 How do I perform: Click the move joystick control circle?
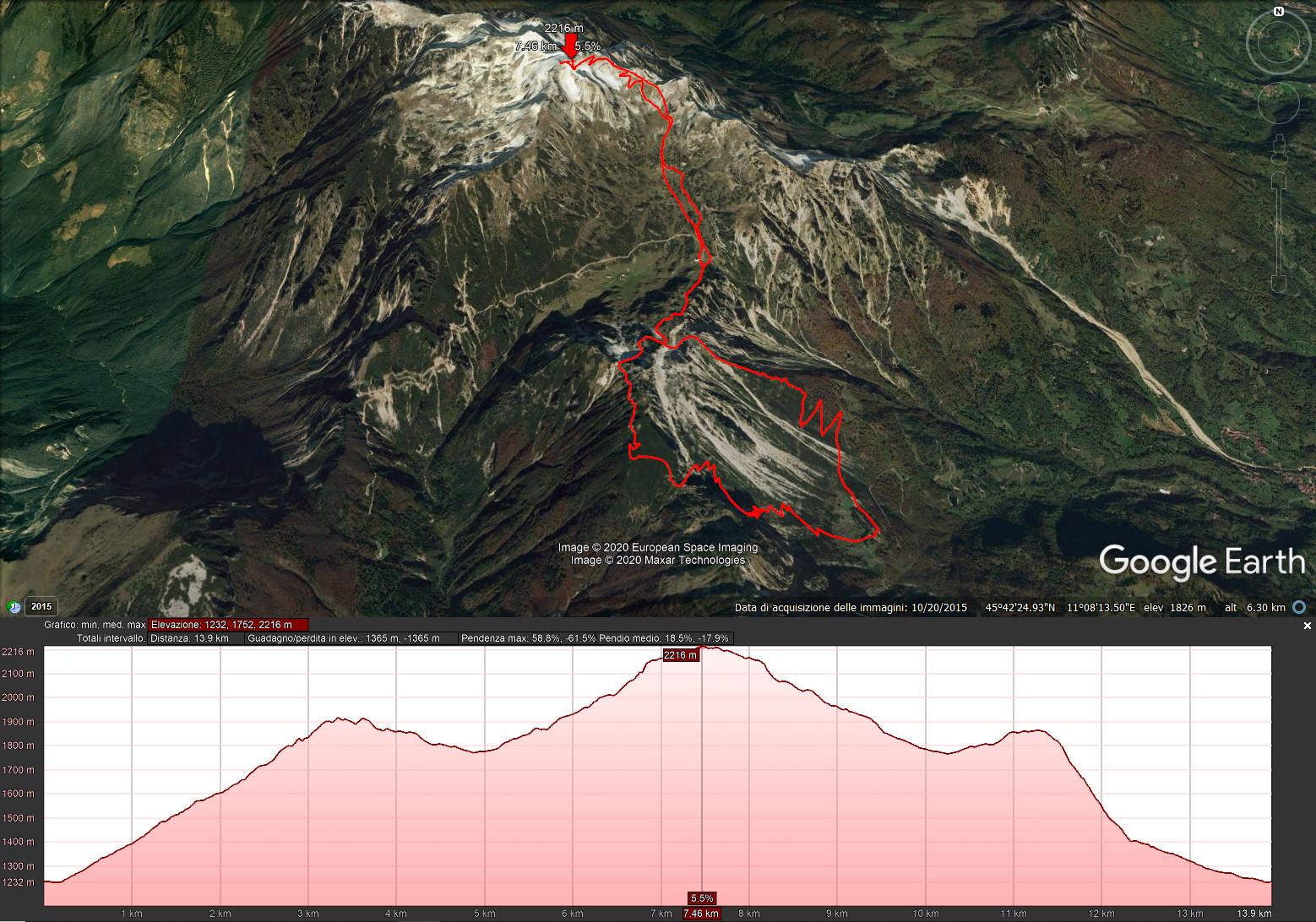[x=1278, y=104]
